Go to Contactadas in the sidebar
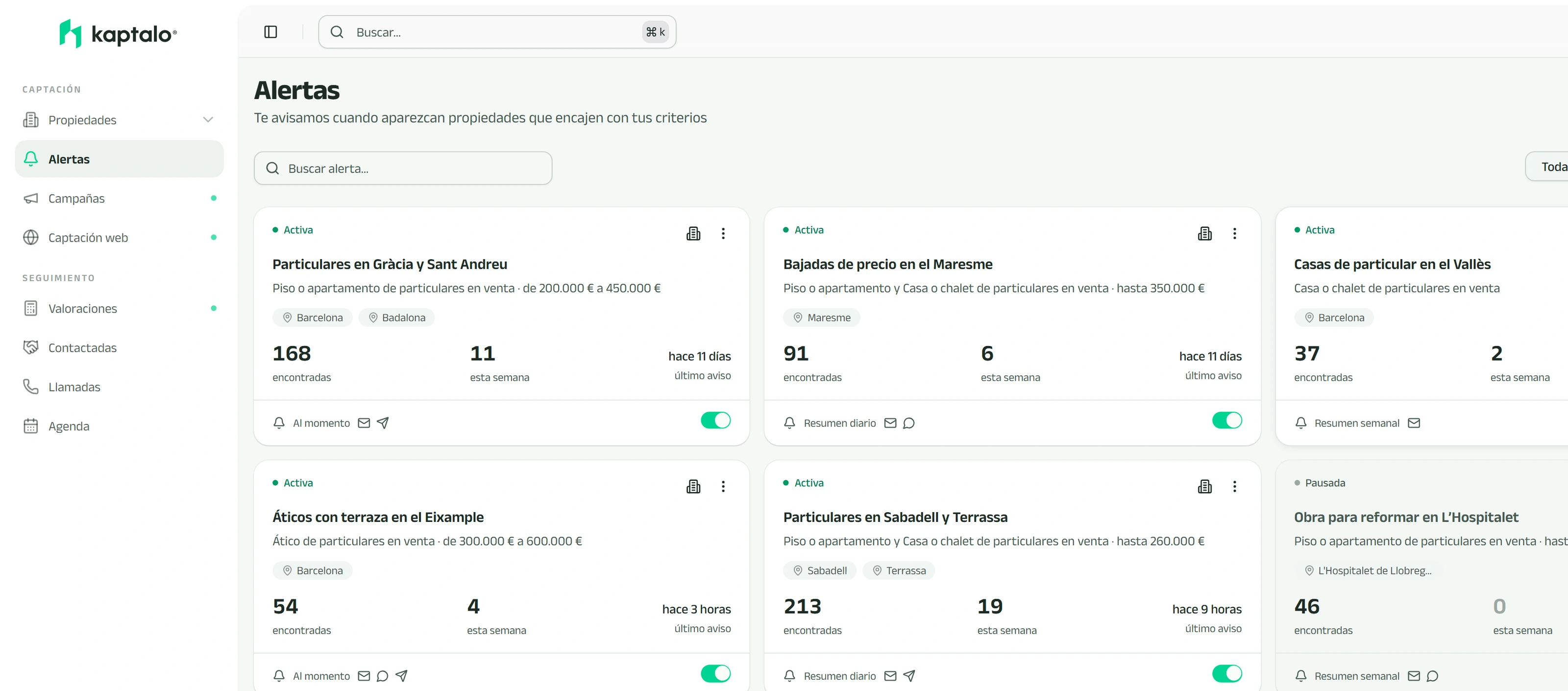The image size is (1568, 691). (119, 347)
